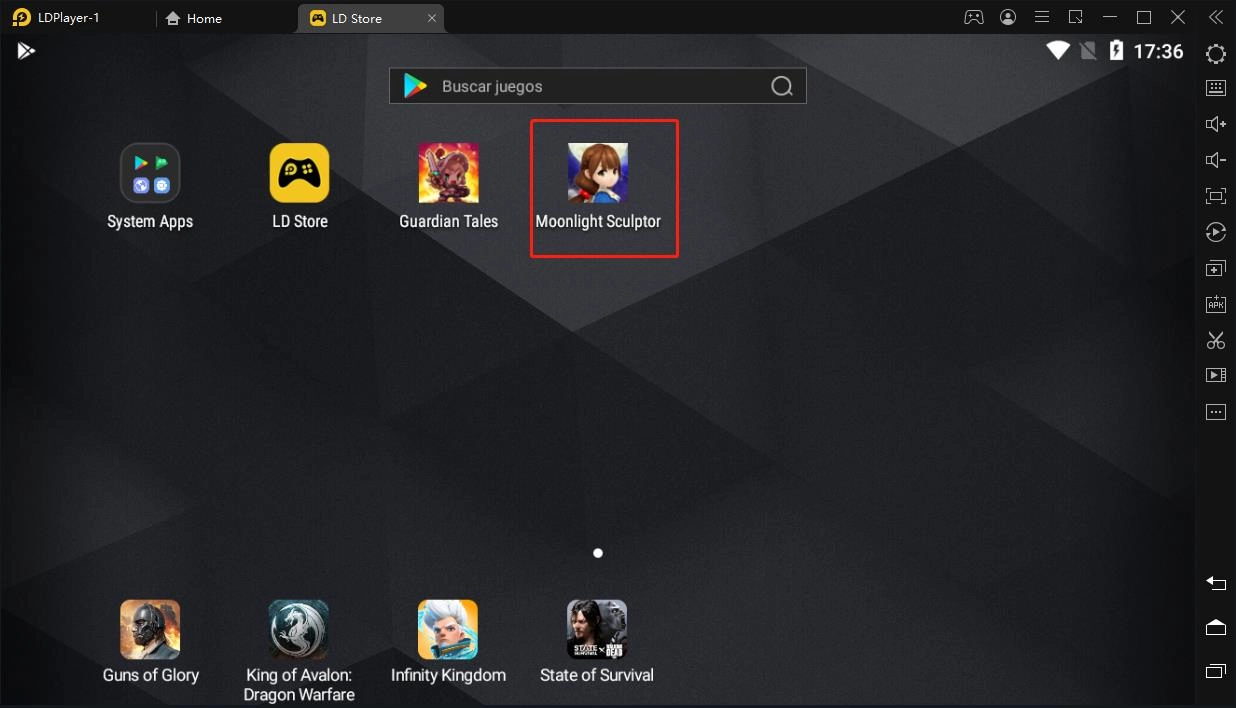Tap the Android home button in sidebar
Image resolution: width=1236 pixels, height=708 pixels.
1216,627
